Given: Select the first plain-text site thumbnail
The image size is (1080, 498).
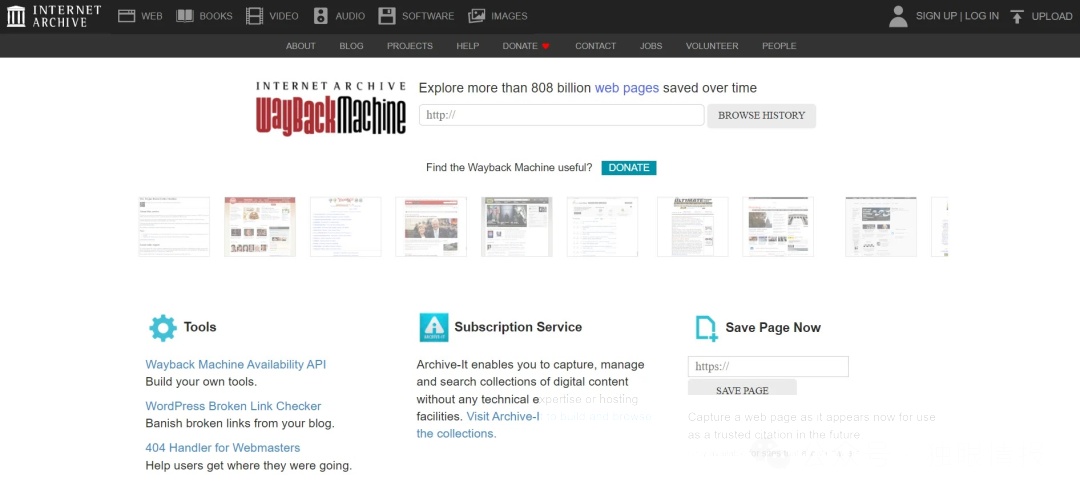Looking at the screenshot, I should [x=174, y=227].
